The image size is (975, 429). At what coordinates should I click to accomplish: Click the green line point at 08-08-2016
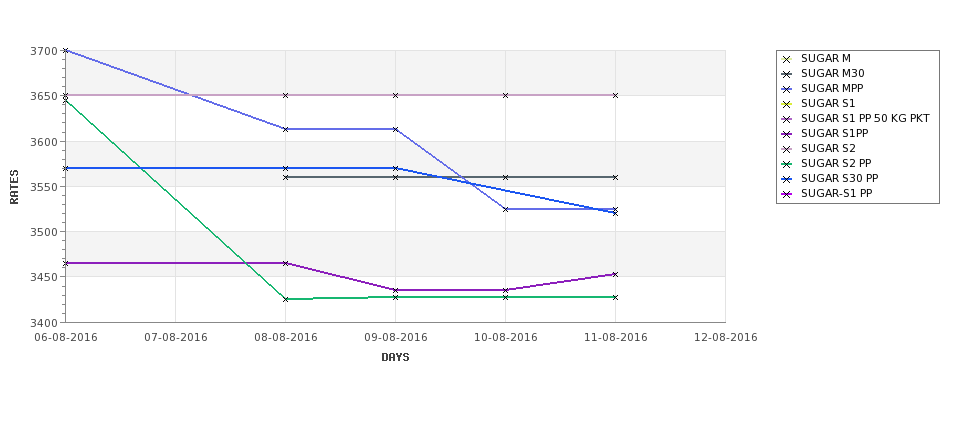coord(285,299)
